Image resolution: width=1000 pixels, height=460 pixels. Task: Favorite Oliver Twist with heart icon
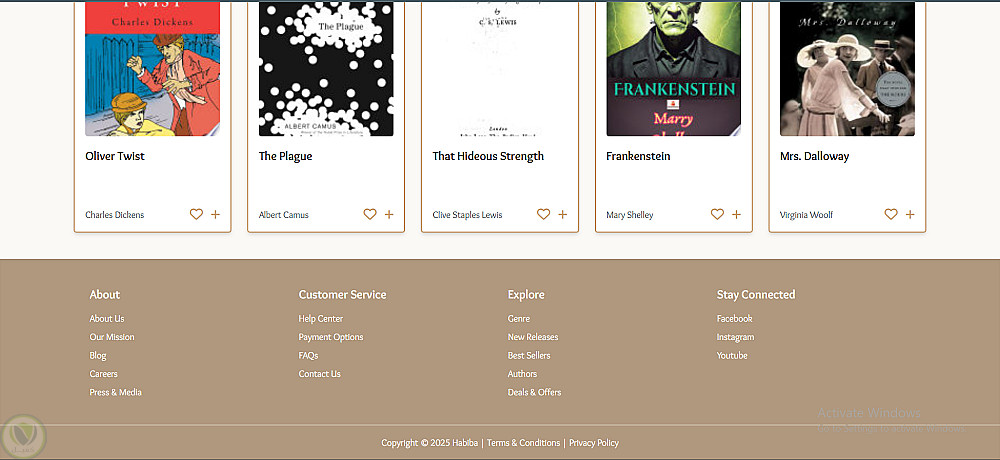[196, 214]
